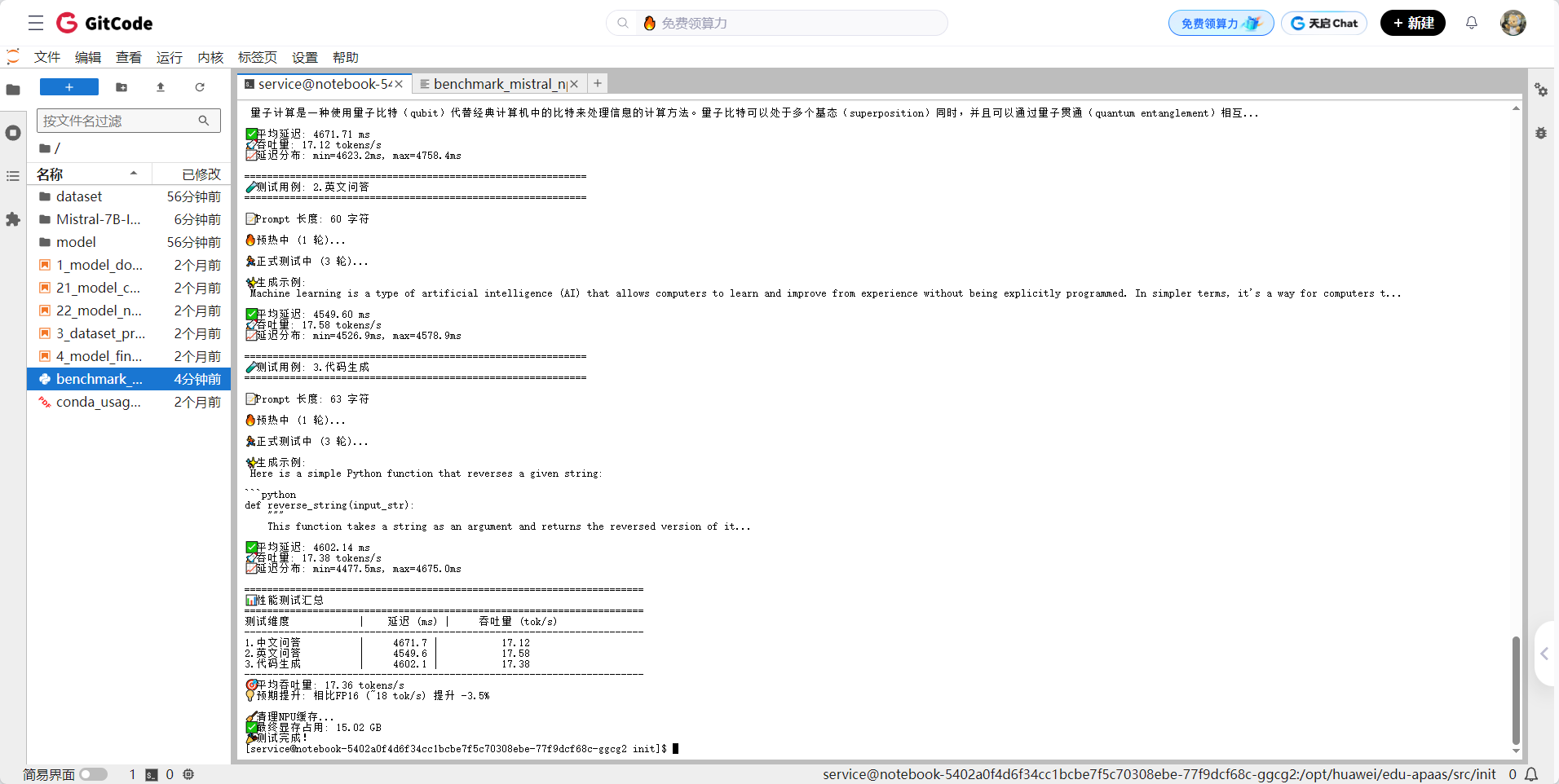Click the 新建 create button

point(1413,23)
